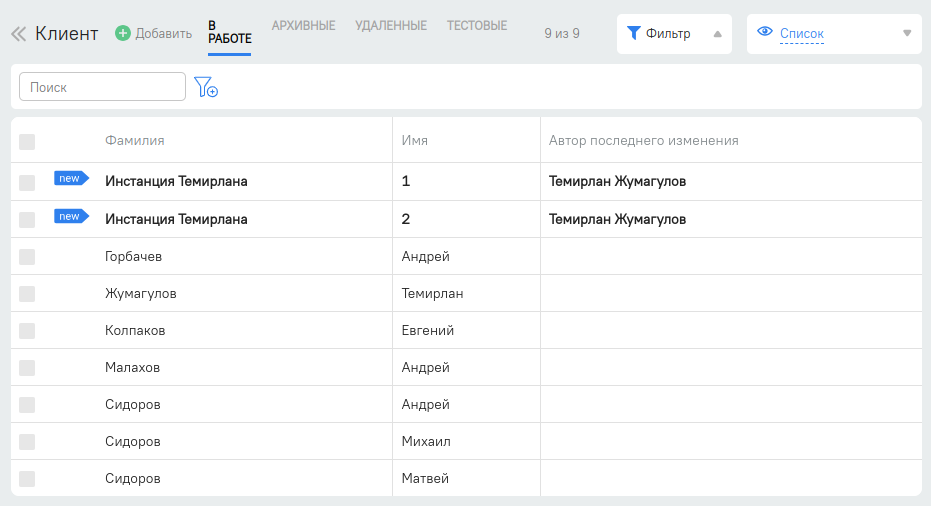Toggle the select-all checkbox in the header

pyautogui.click(x=27, y=142)
